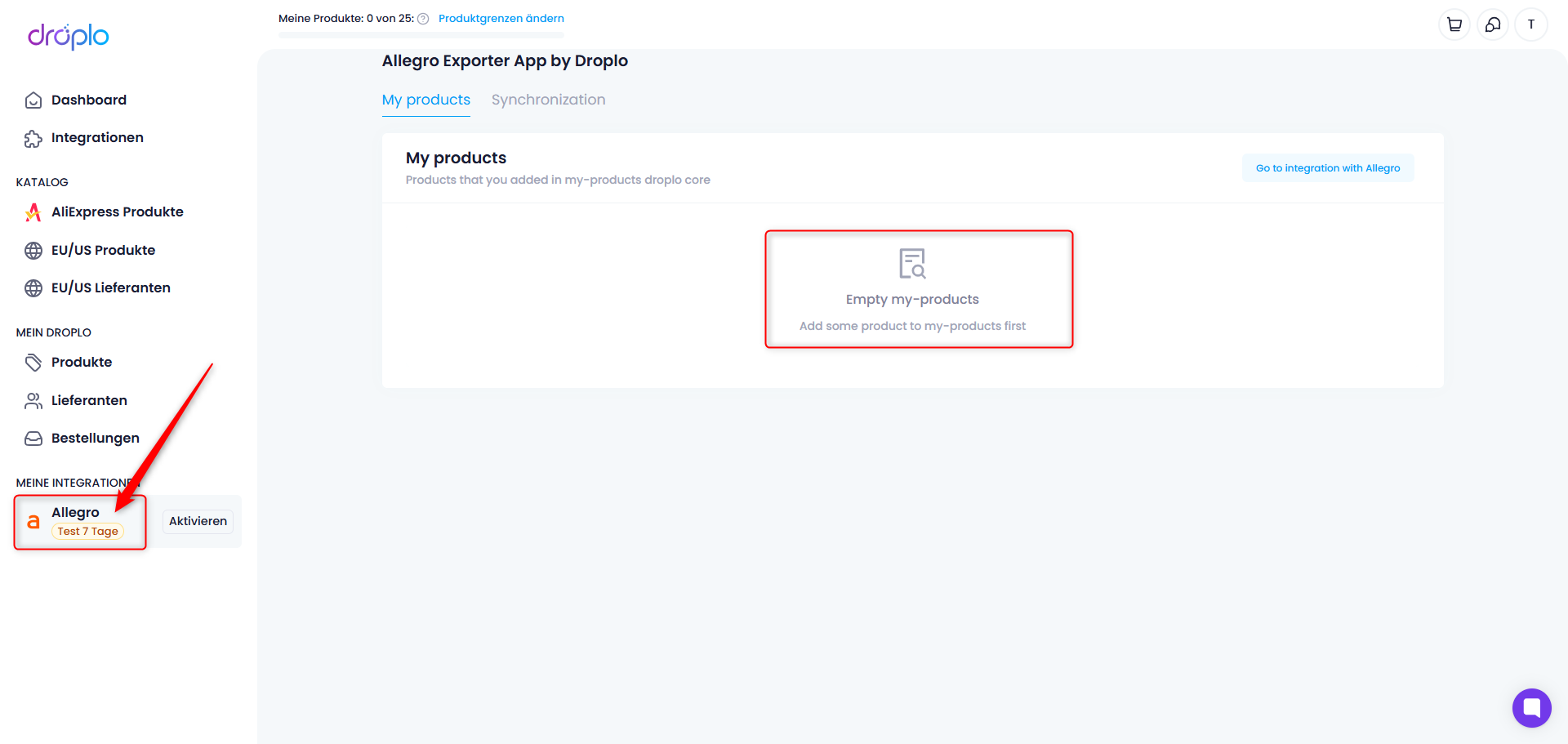This screenshot has width=1568, height=744.
Task: Switch to the My products tab
Action: tap(426, 100)
